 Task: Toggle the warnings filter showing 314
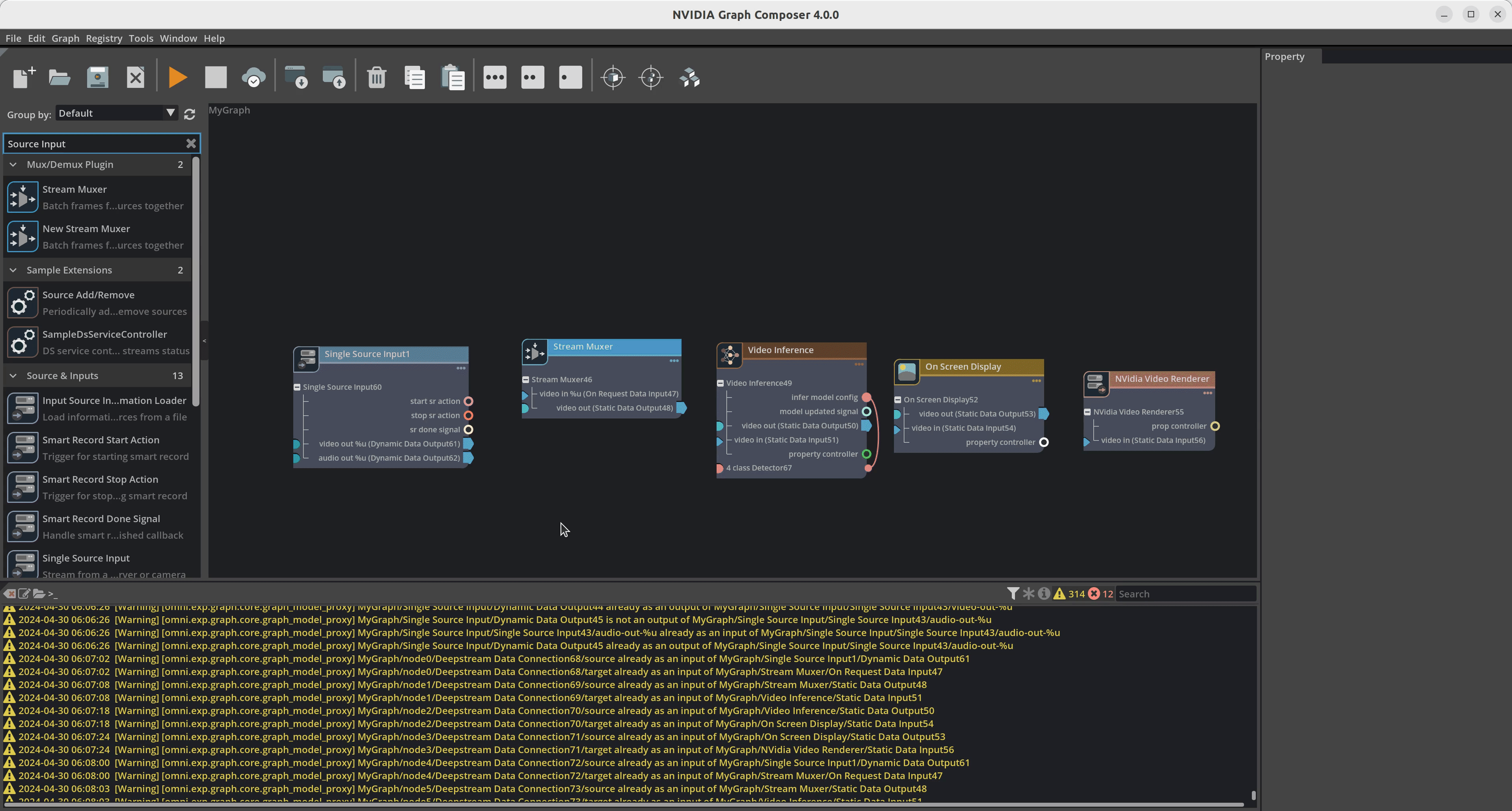pos(1069,593)
